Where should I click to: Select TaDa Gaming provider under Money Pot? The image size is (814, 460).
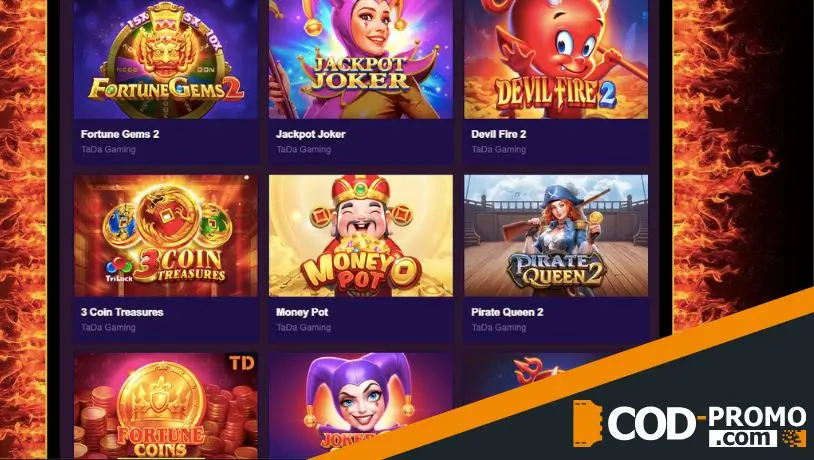(303, 328)
